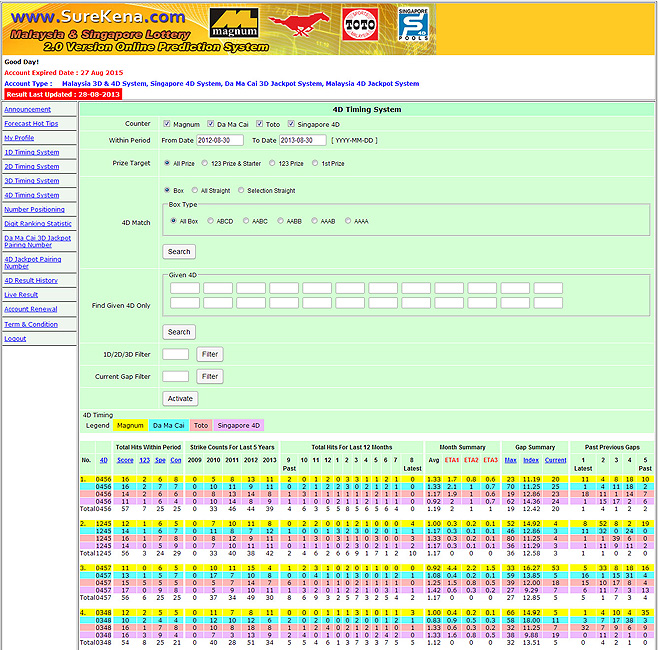Click the Total0456 row label
Viewport: 660px width, 650px height.
point(96,509)
